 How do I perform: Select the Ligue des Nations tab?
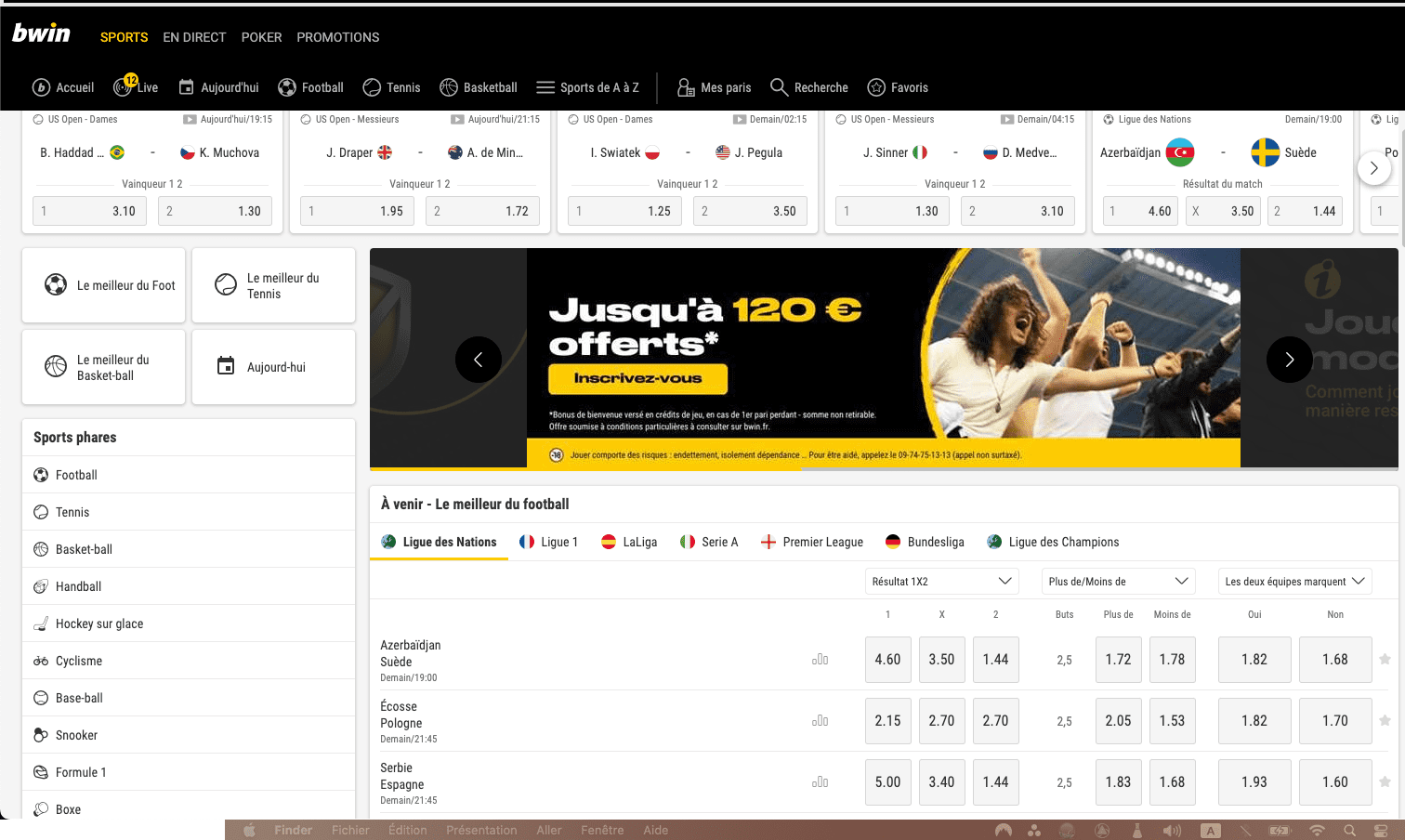click(x=439, y=542)
